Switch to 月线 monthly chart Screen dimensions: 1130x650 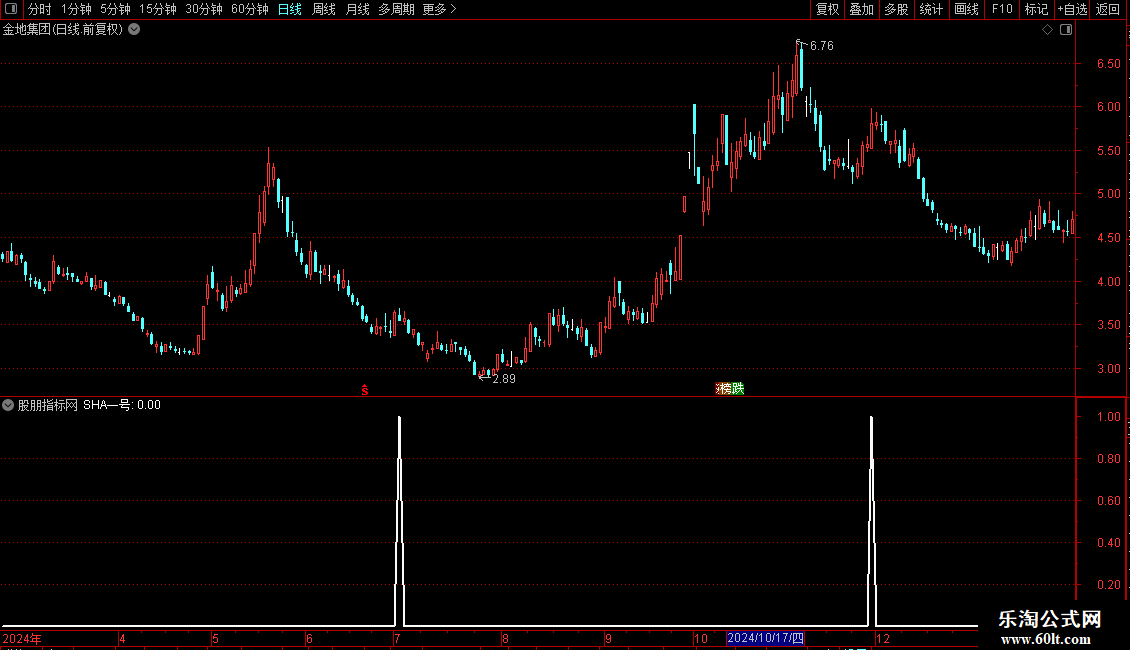(x=357, y=9)
